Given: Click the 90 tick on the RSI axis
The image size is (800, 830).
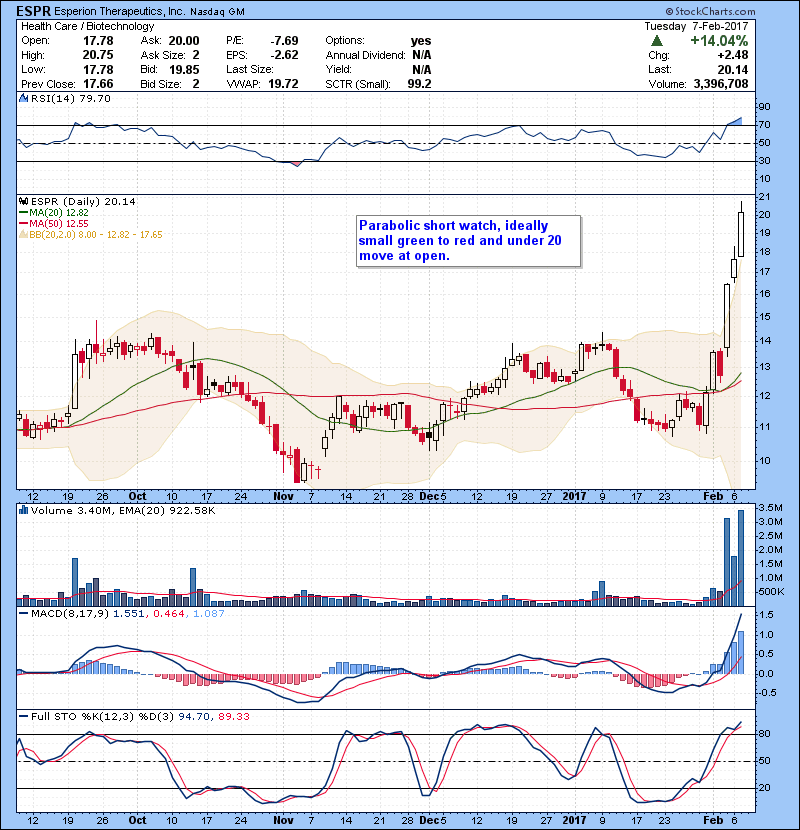Looking at the screenshot, I should click(765, 107).
